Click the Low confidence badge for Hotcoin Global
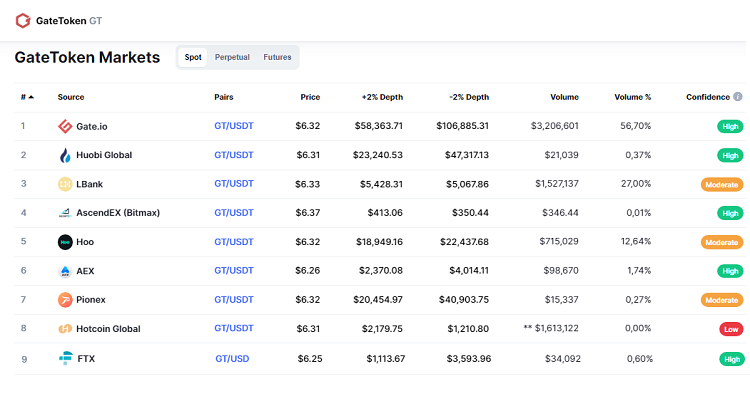 point(731,329)
